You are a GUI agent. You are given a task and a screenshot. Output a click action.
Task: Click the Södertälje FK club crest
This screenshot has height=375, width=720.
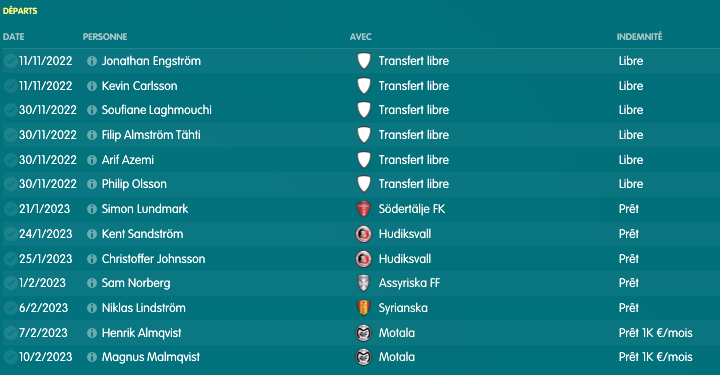(x=364, y=209)
